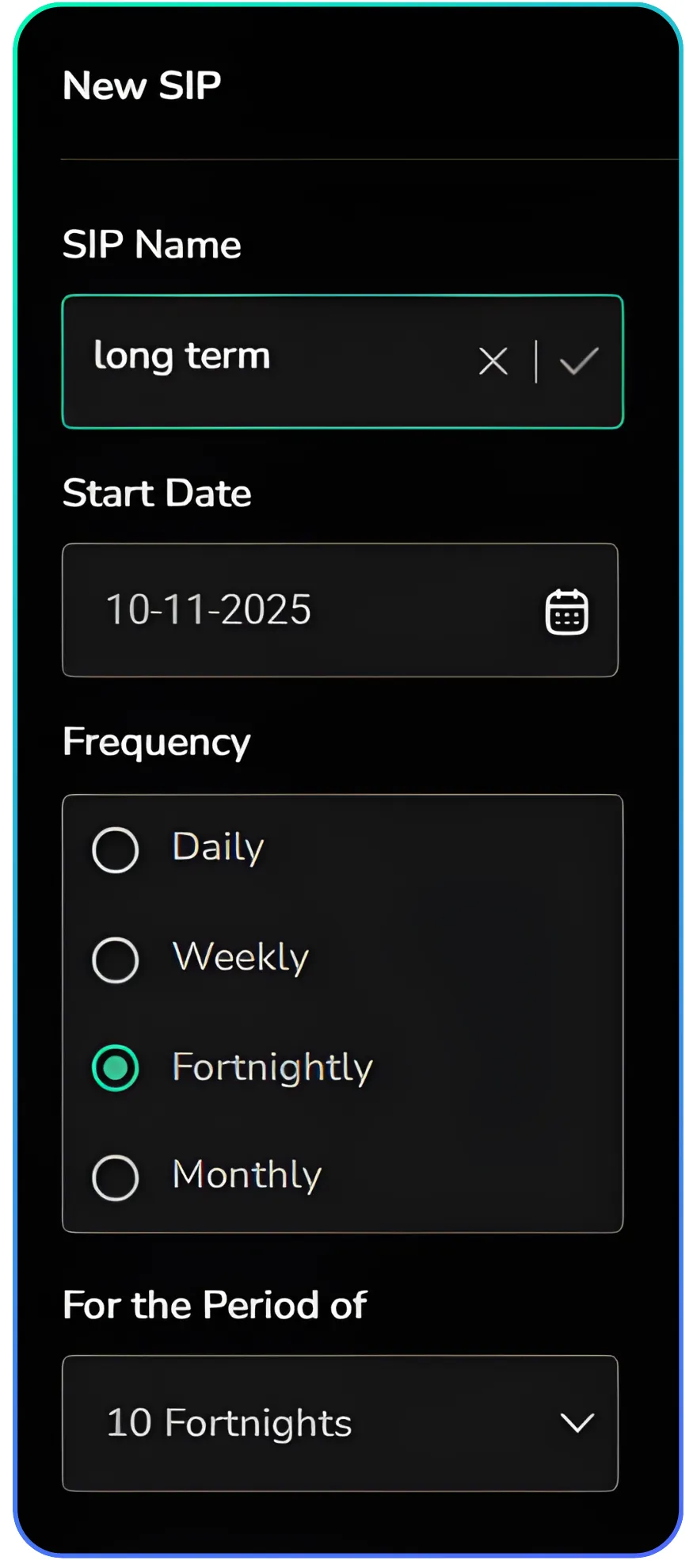Pick the Monthly radio button
The height and width of the screenshot is (1568, 697).
click(116, 1178)
